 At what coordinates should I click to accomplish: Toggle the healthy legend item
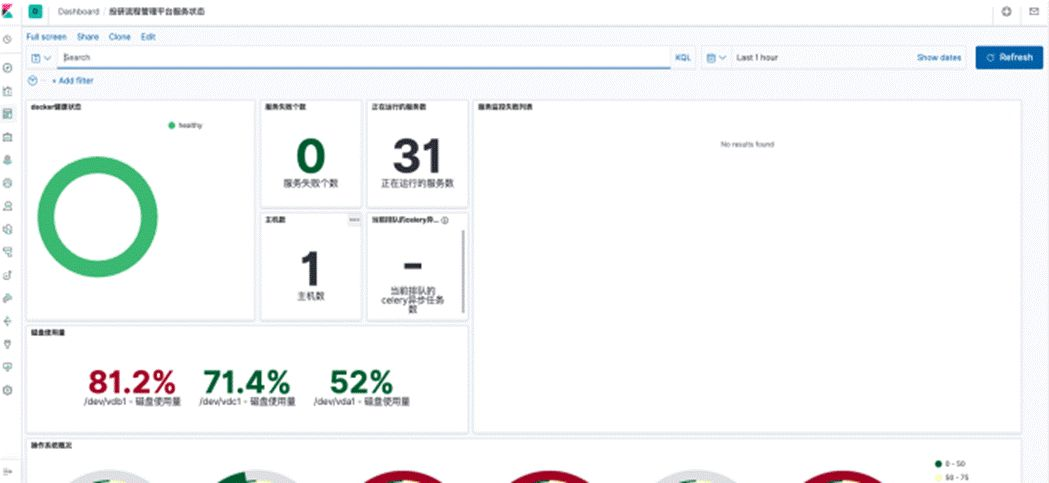[185, 125]
